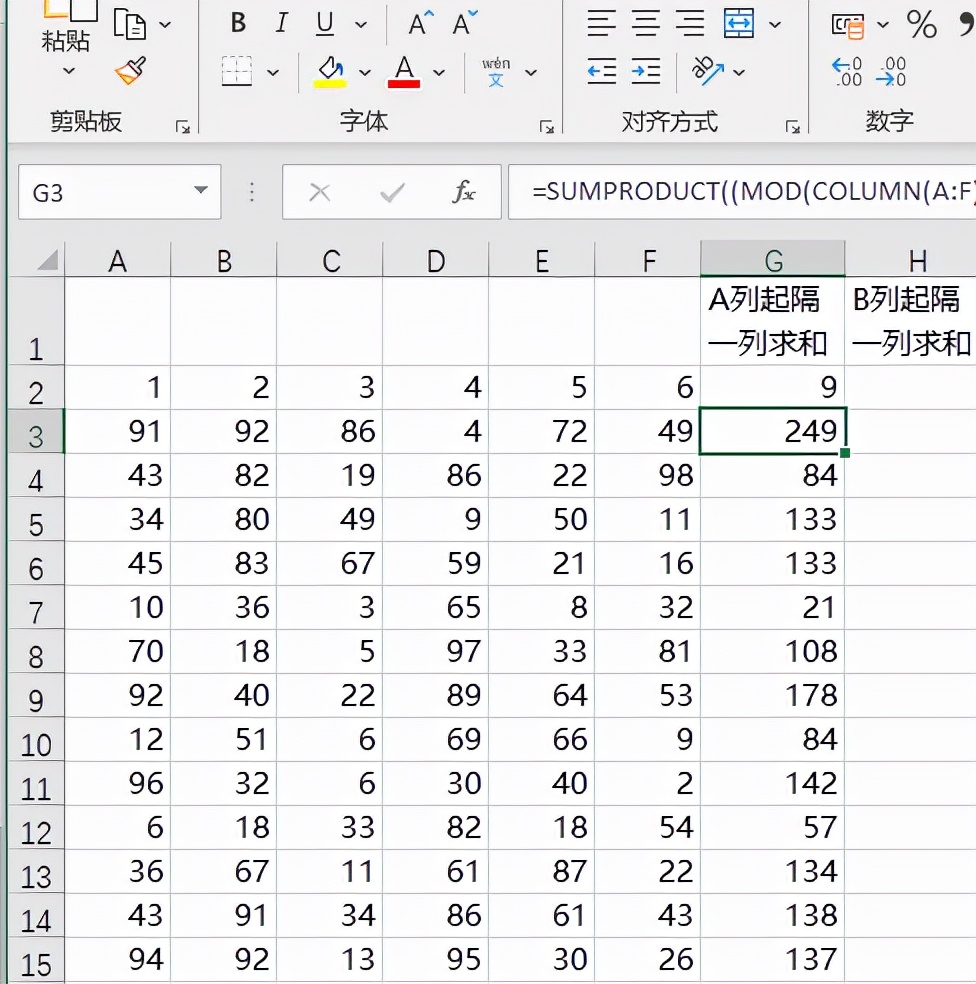
Task: Toggle Bold formatting
Action: 238,23
